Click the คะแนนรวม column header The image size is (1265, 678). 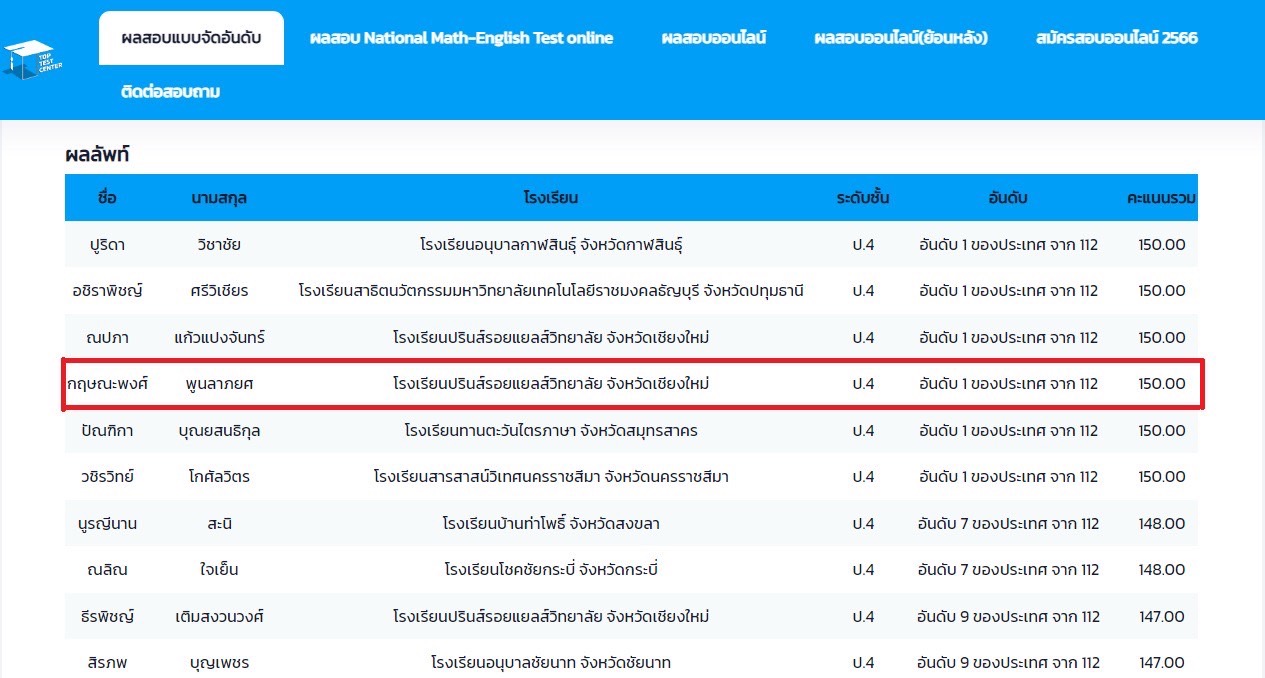tap(1162, 198)
